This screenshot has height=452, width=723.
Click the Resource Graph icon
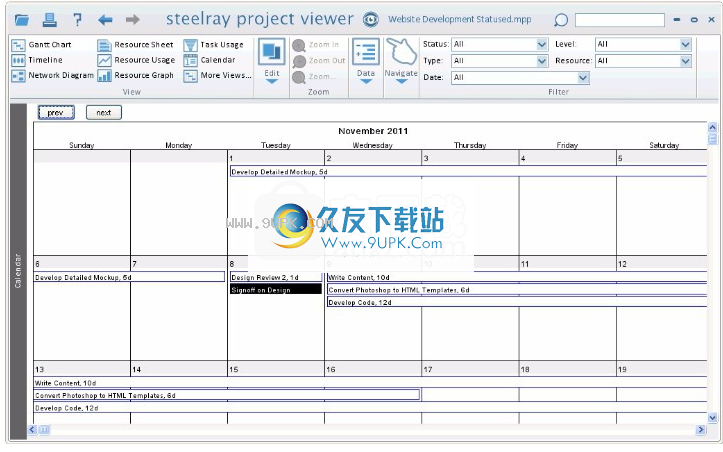[x=104, y=75]
